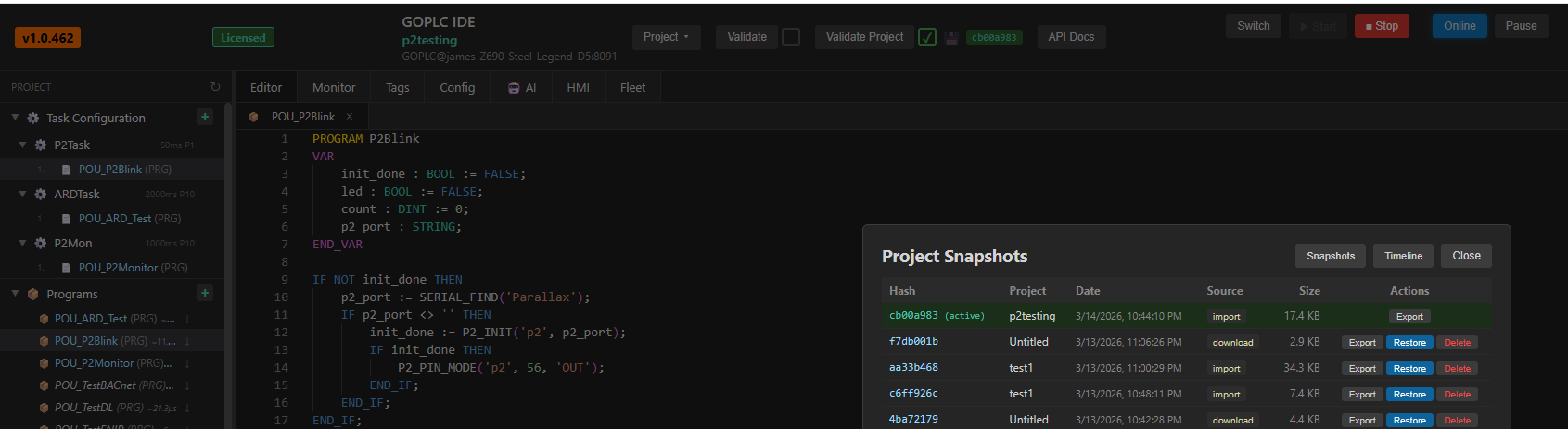Click the gear icon beside P2Mon
The height and width of the screenshot is (429, 1568).
point(41,243)
